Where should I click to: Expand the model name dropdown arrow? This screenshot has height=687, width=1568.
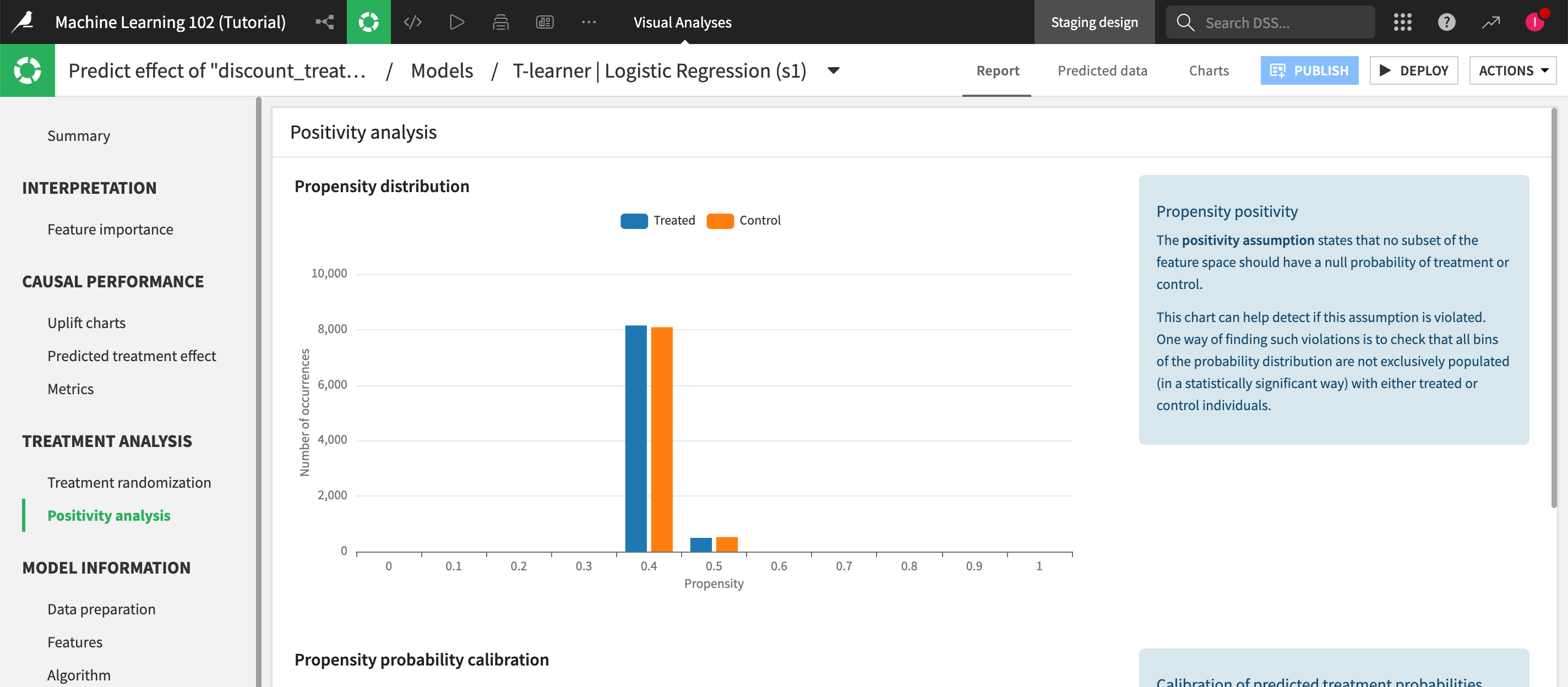click(834, 70)
